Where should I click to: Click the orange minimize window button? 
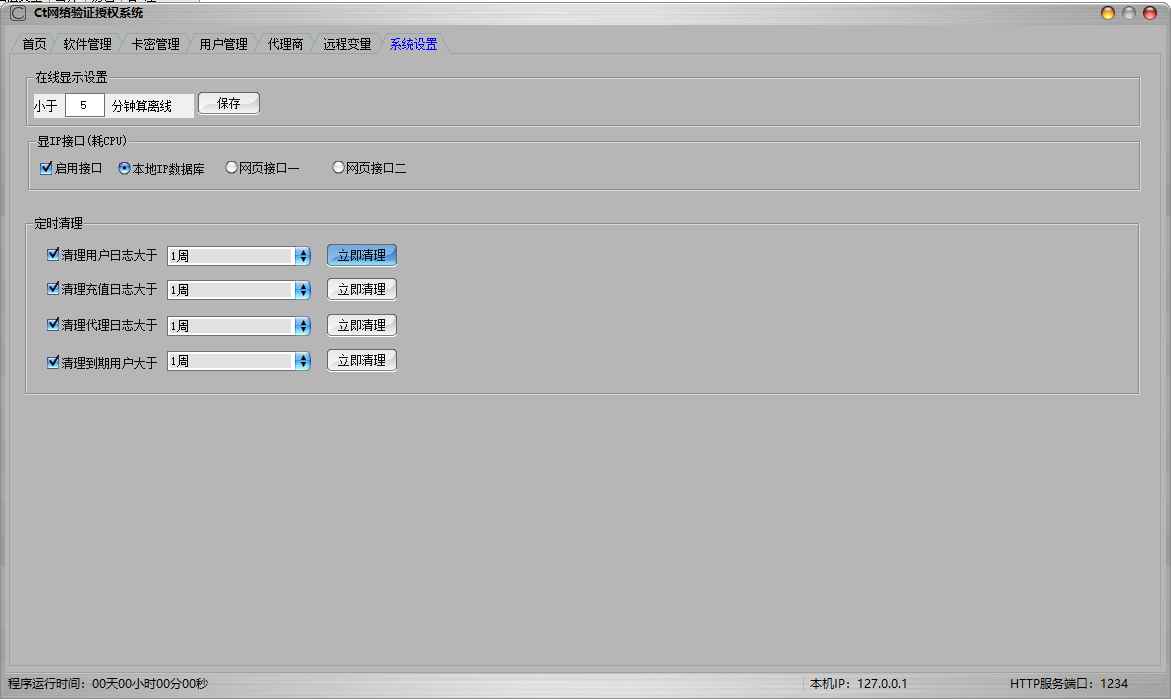(x=1108, y=13)
